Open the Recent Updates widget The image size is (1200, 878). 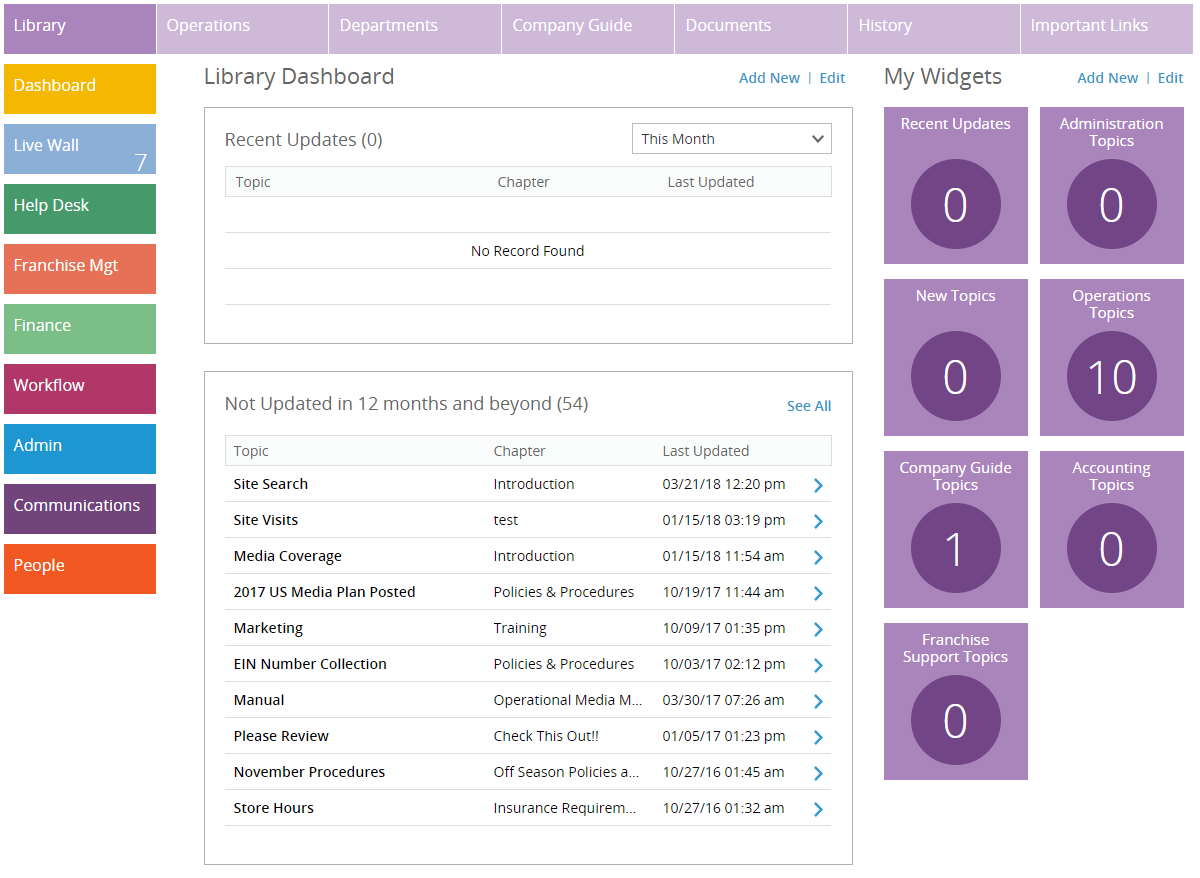pyautogui.click(x=956, y=186)
